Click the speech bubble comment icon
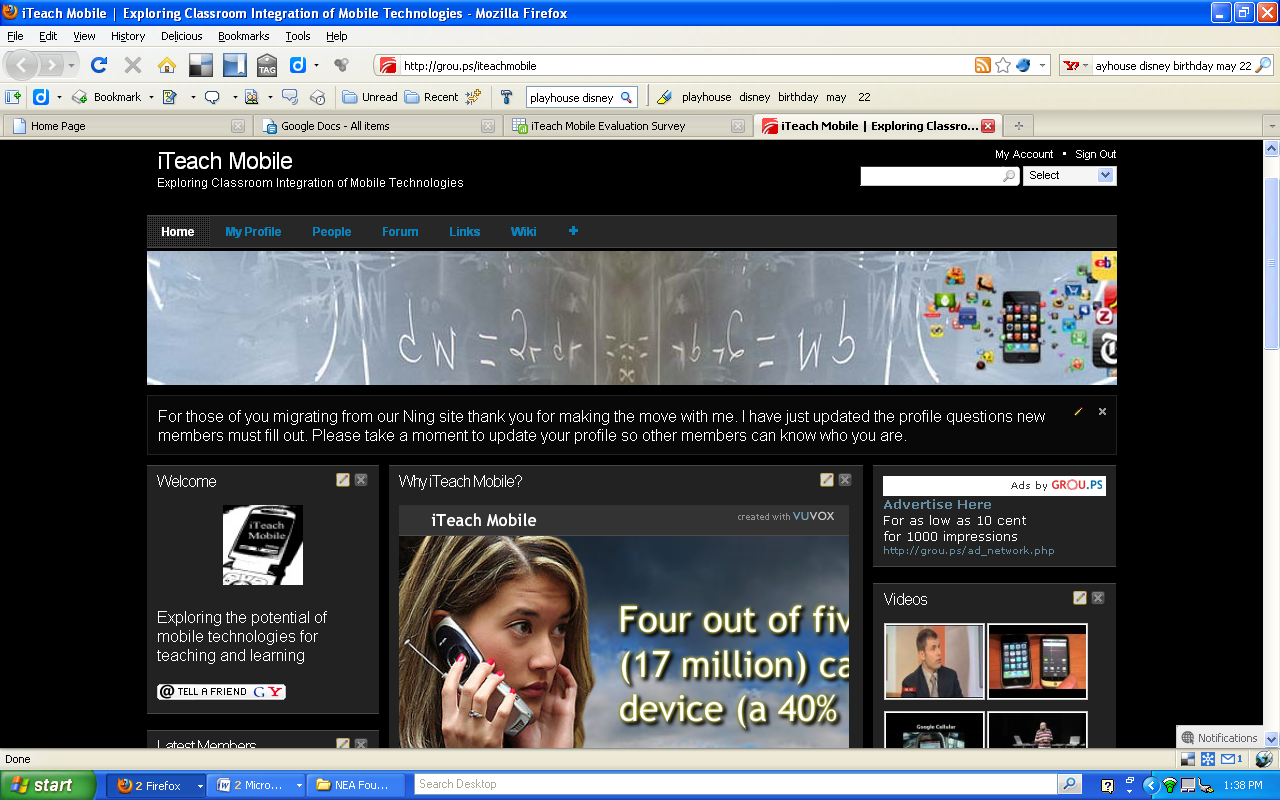This screenshot has height=800, width=1280. coord(212,97)
